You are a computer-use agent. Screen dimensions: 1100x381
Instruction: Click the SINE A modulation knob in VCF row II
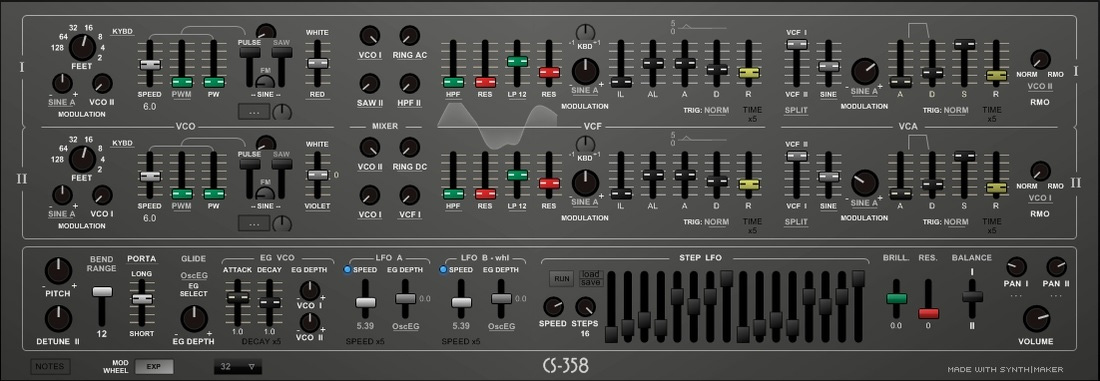click(585, 183)
